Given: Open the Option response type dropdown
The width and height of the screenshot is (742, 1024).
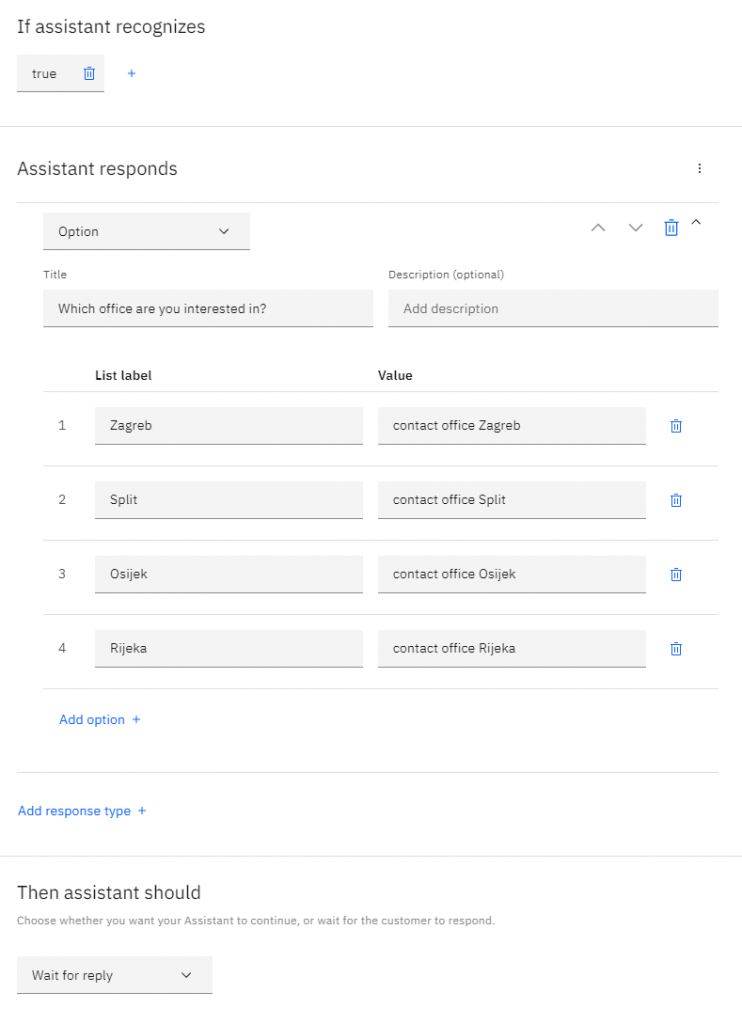Looking at the screenshot, I should click(146, 232).
